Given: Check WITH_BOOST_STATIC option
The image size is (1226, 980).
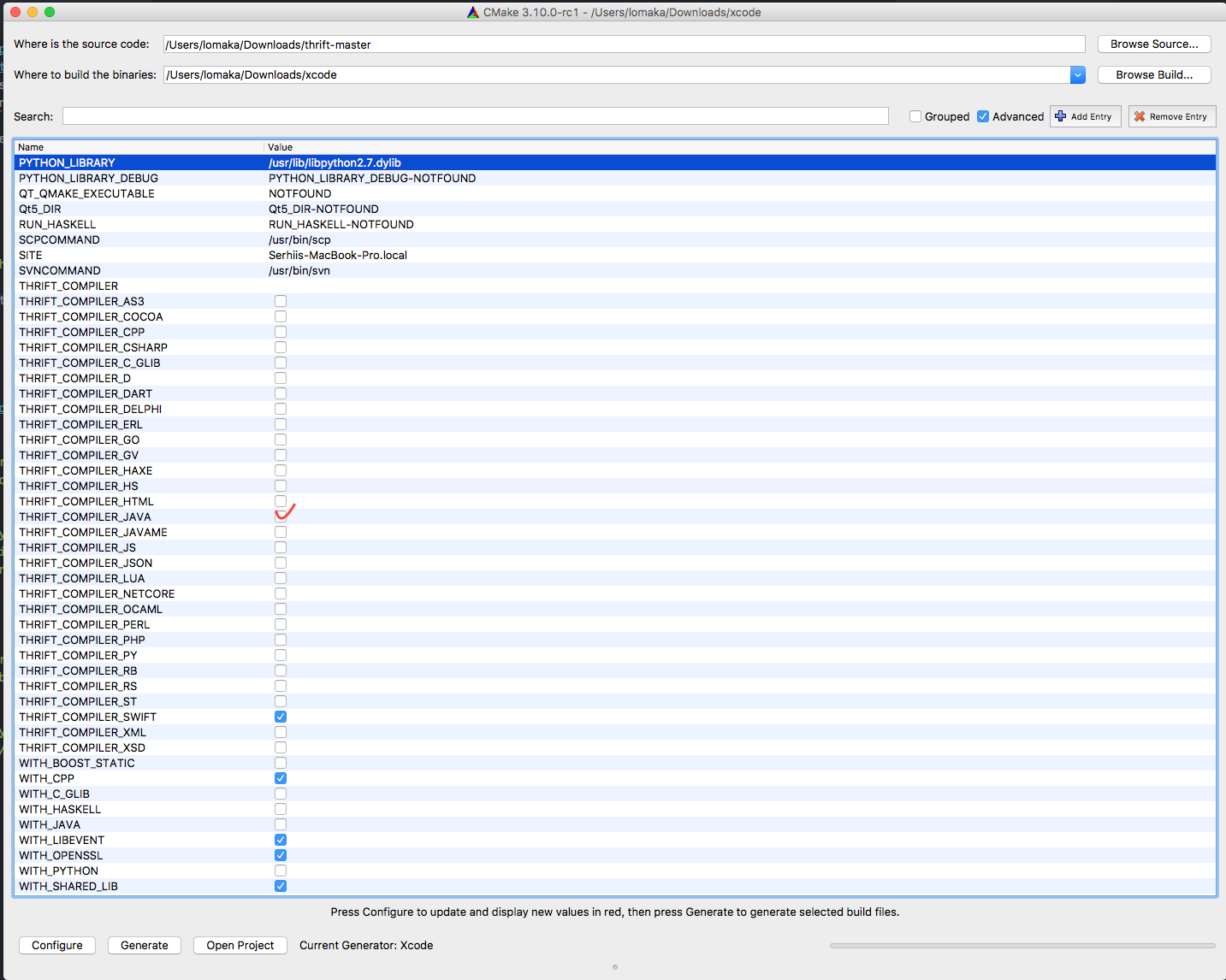Looking at the screenshot, I should click(x=281, y=763).
